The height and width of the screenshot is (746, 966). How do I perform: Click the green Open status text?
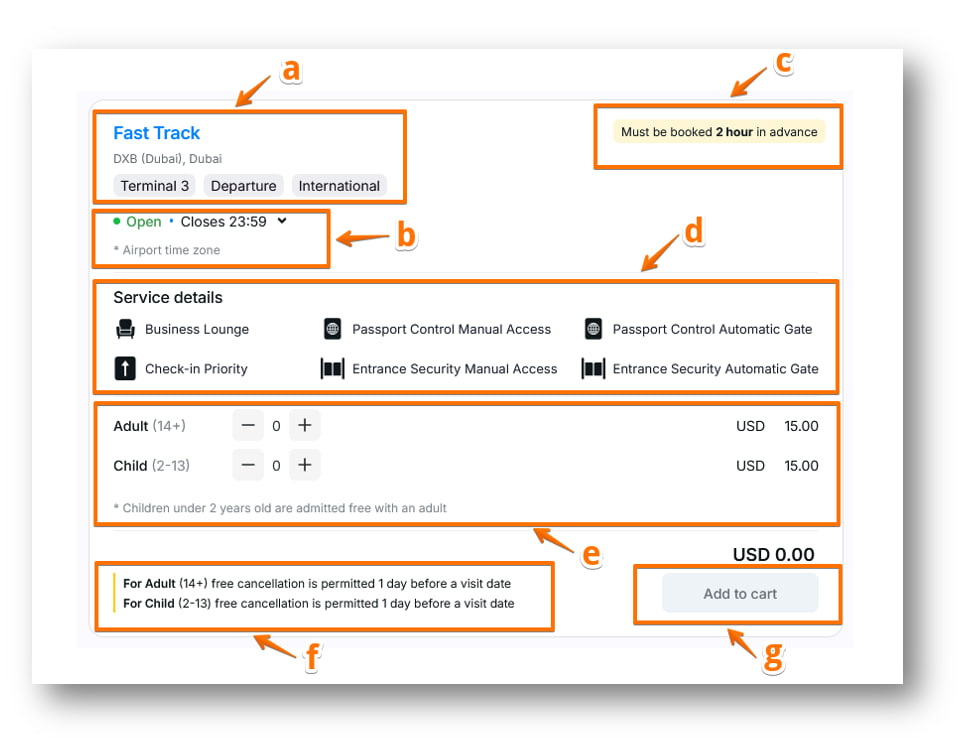pyautogui.click(x=143, y=222)
